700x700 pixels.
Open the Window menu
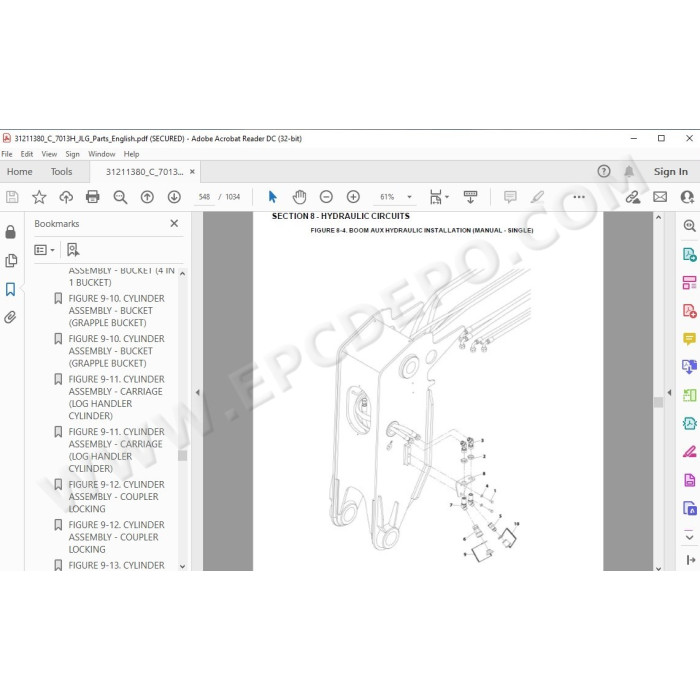pyautogui.click(x=102, y=154)
